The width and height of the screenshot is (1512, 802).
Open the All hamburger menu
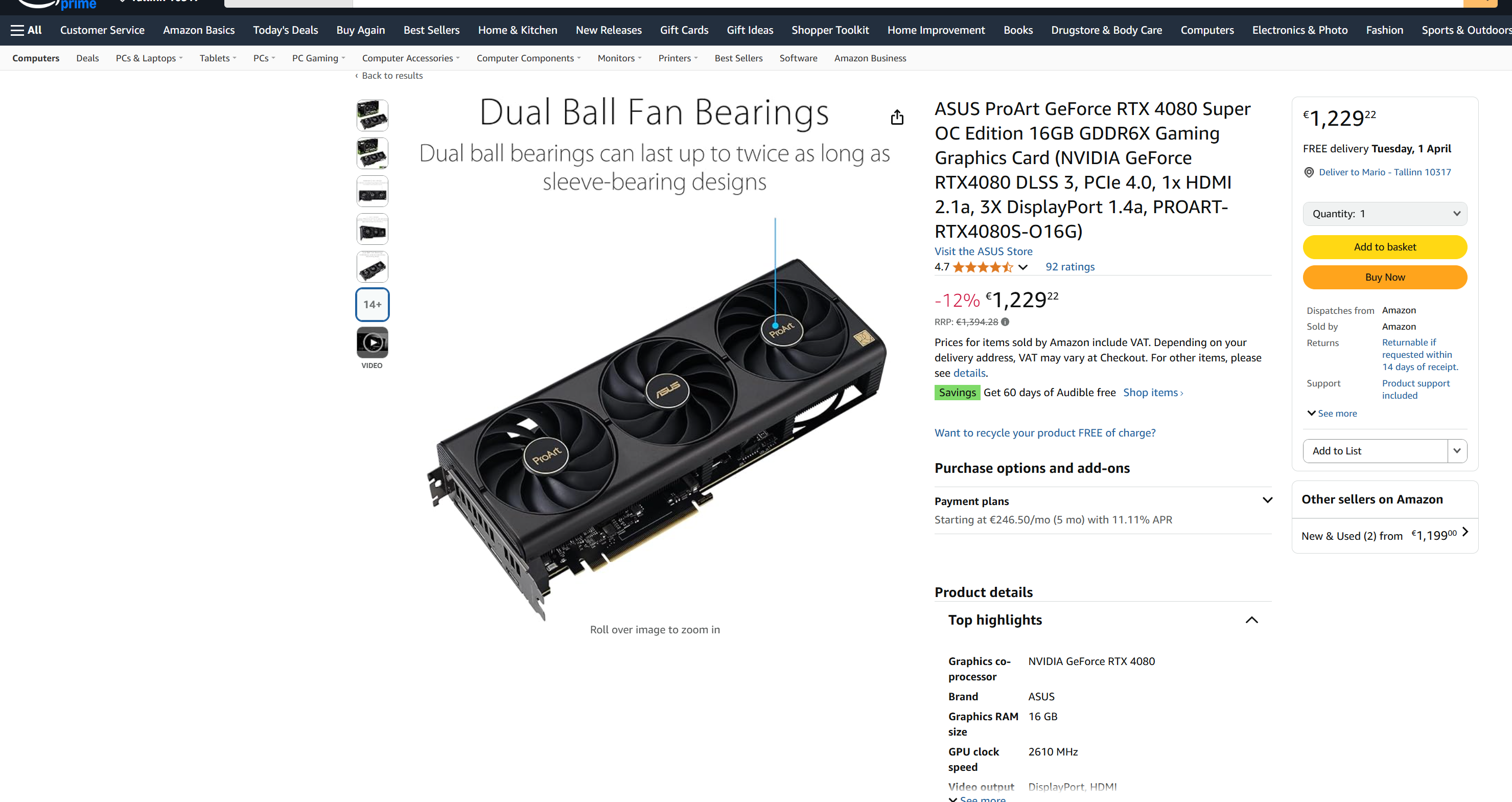[26, 30]
